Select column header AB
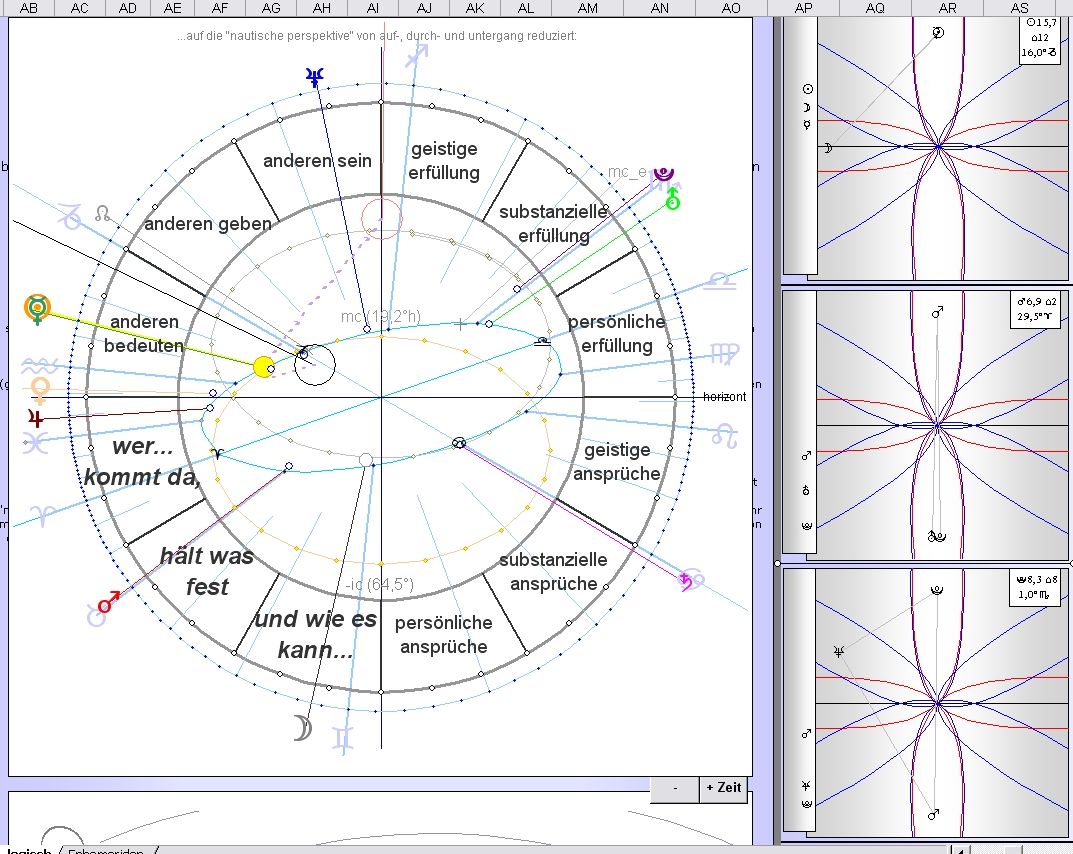This screenshot has width=1073, height=854. point(29,8)
